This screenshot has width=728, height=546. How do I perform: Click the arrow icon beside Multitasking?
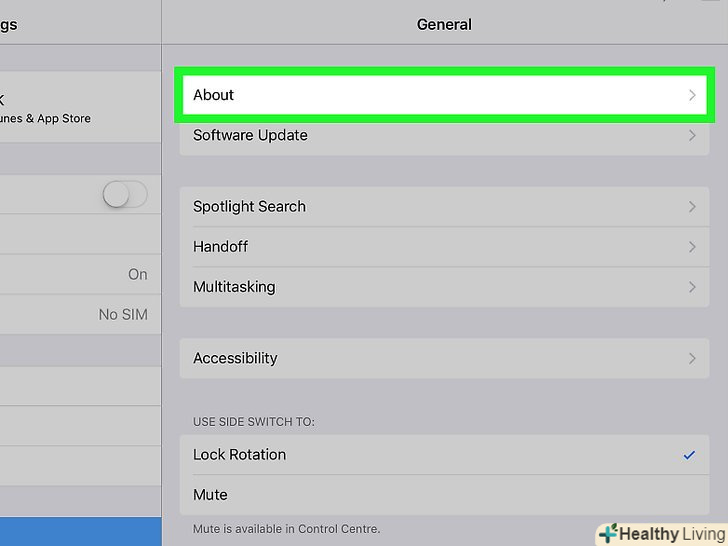(692, 287)
